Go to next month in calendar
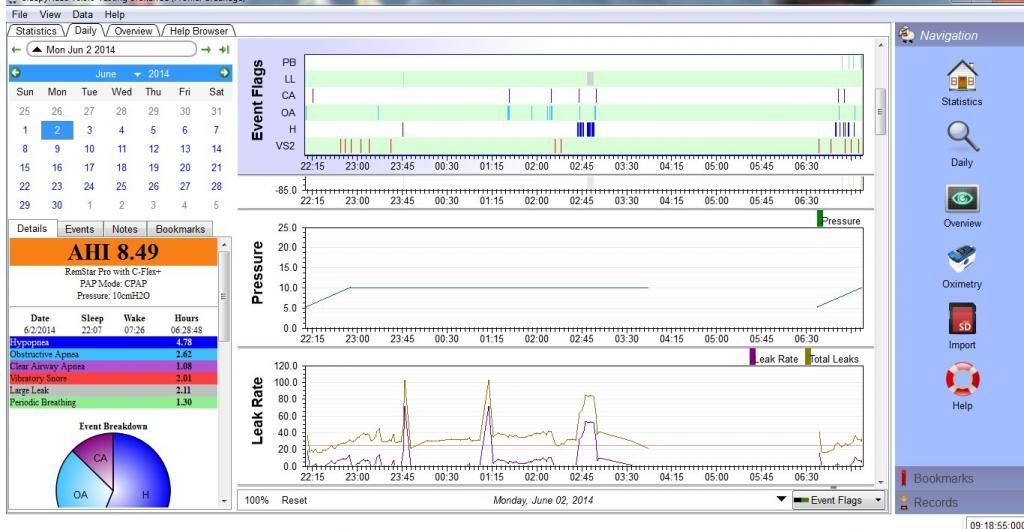This screenshot has width=1024, height=529. [x=224, y=73]
